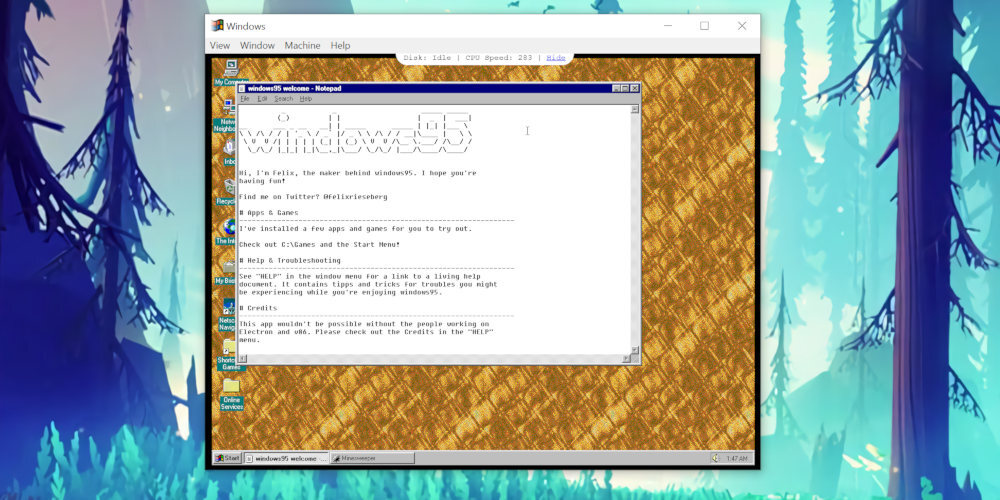
Task: Click the 'CPU Speed: 283' status text
Action: point(499,57)
